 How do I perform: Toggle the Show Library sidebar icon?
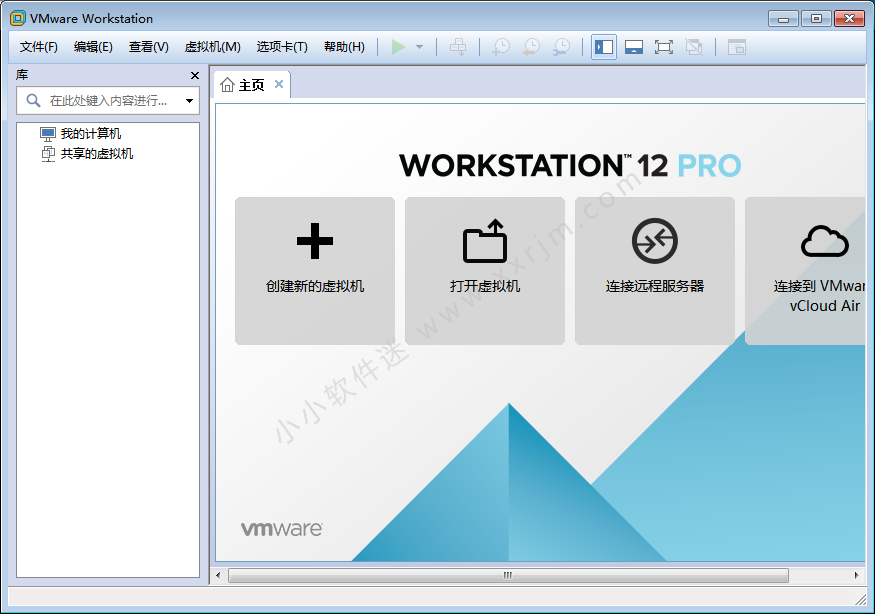pos(604,47)
